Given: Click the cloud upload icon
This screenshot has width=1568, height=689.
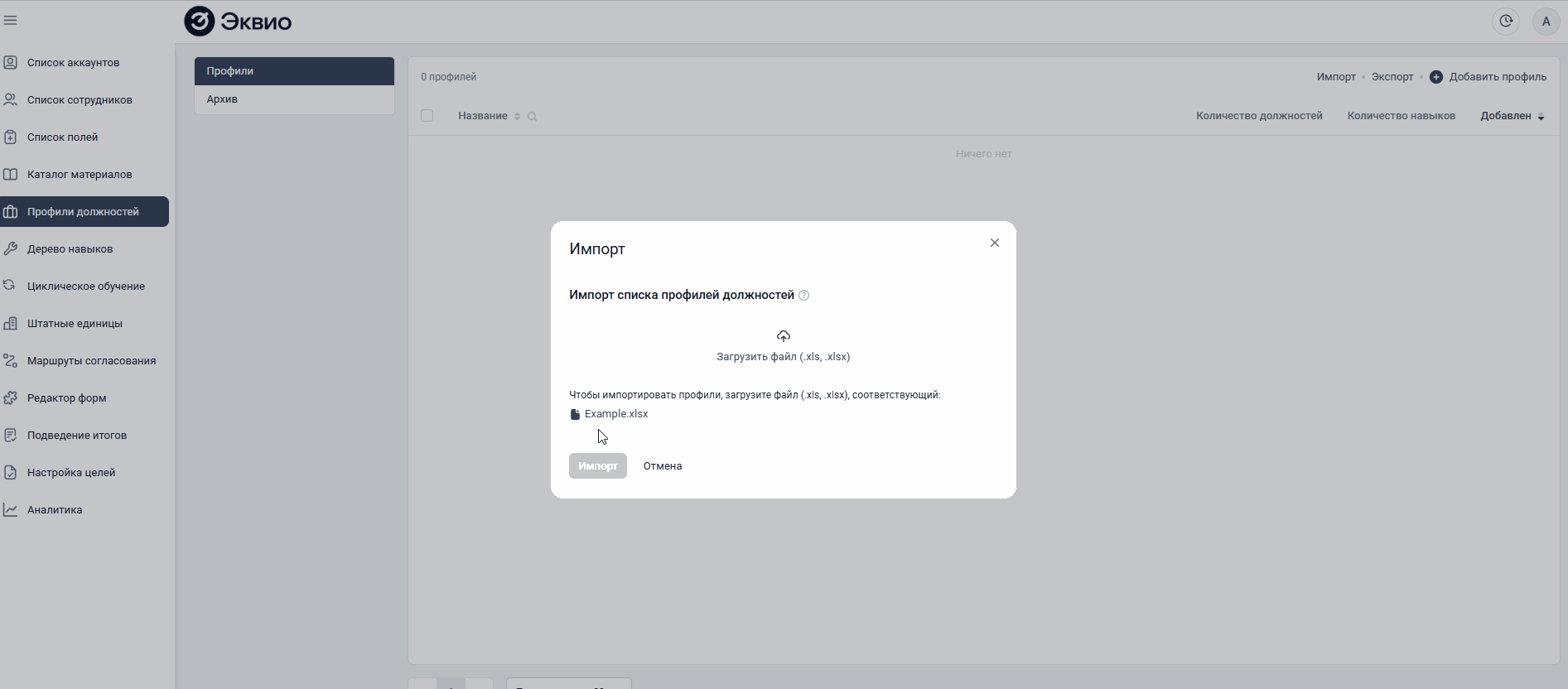Looking at the screenshot, I should click(x=784, y=335).
